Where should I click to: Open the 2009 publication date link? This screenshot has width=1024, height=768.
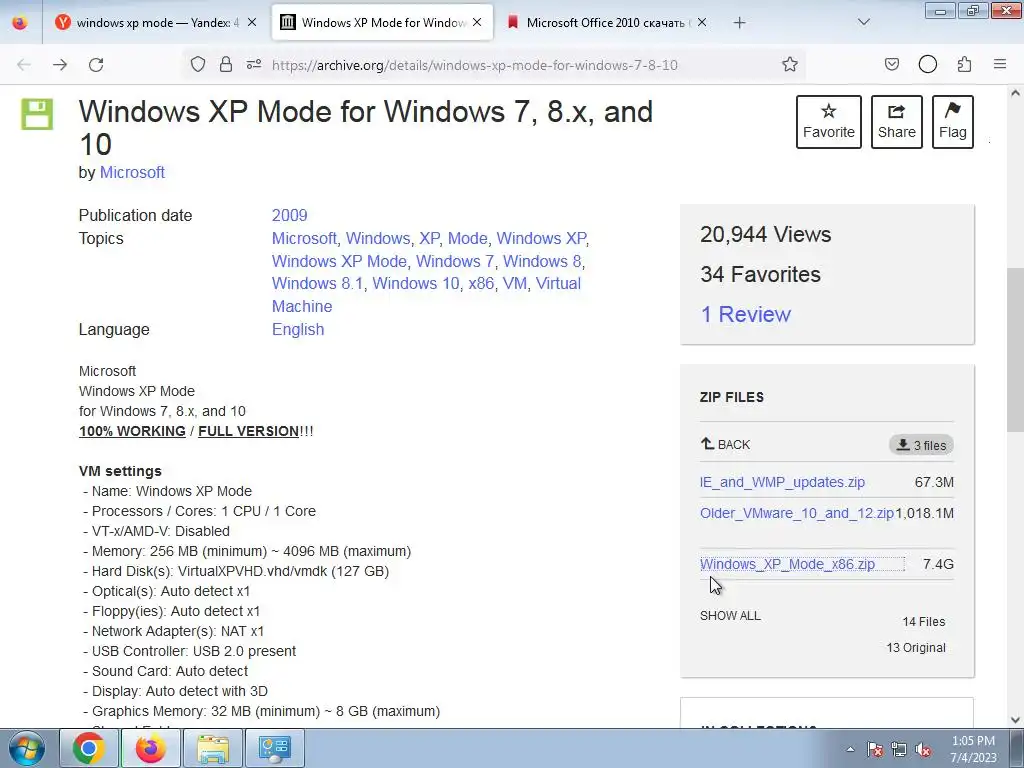(289, 216)
